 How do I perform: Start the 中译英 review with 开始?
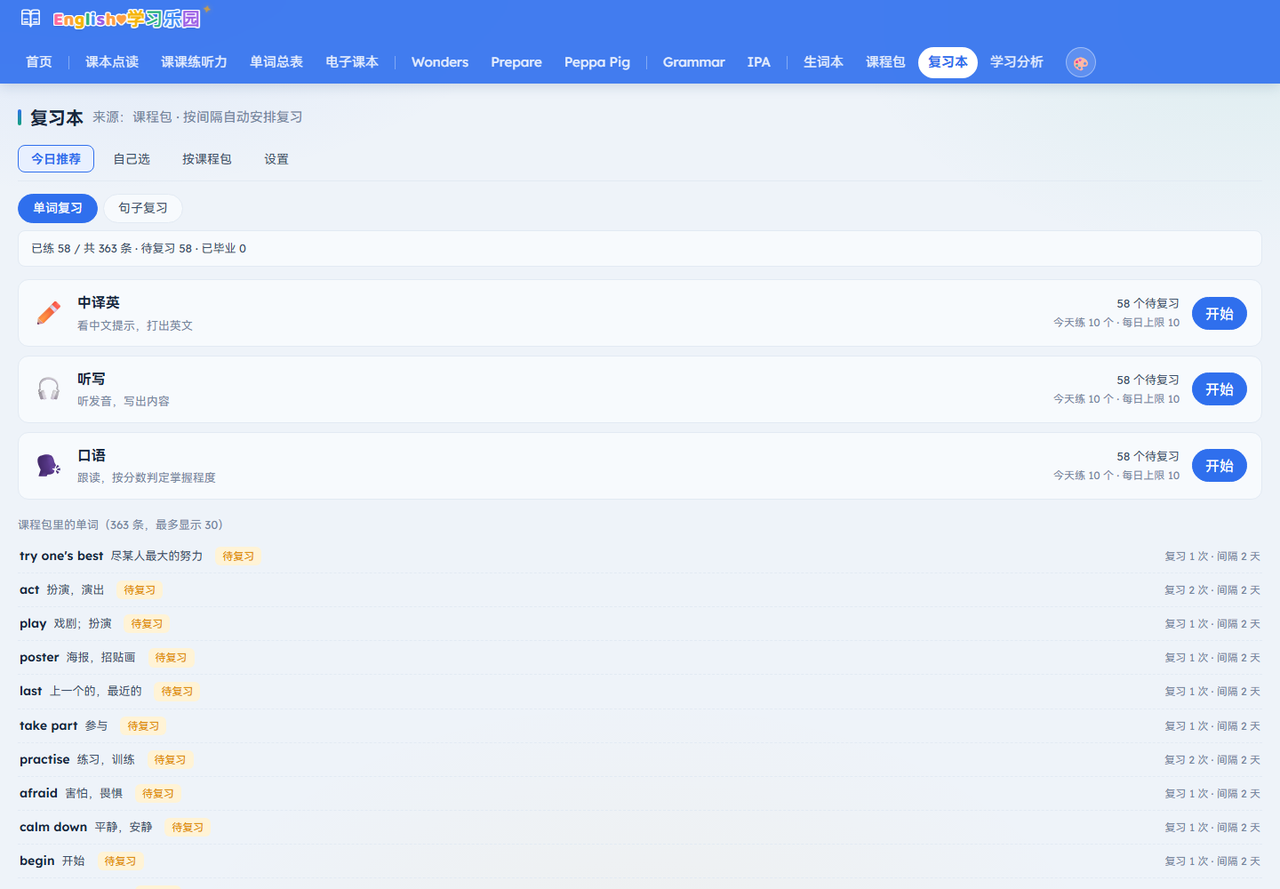tap(1219, 313)
